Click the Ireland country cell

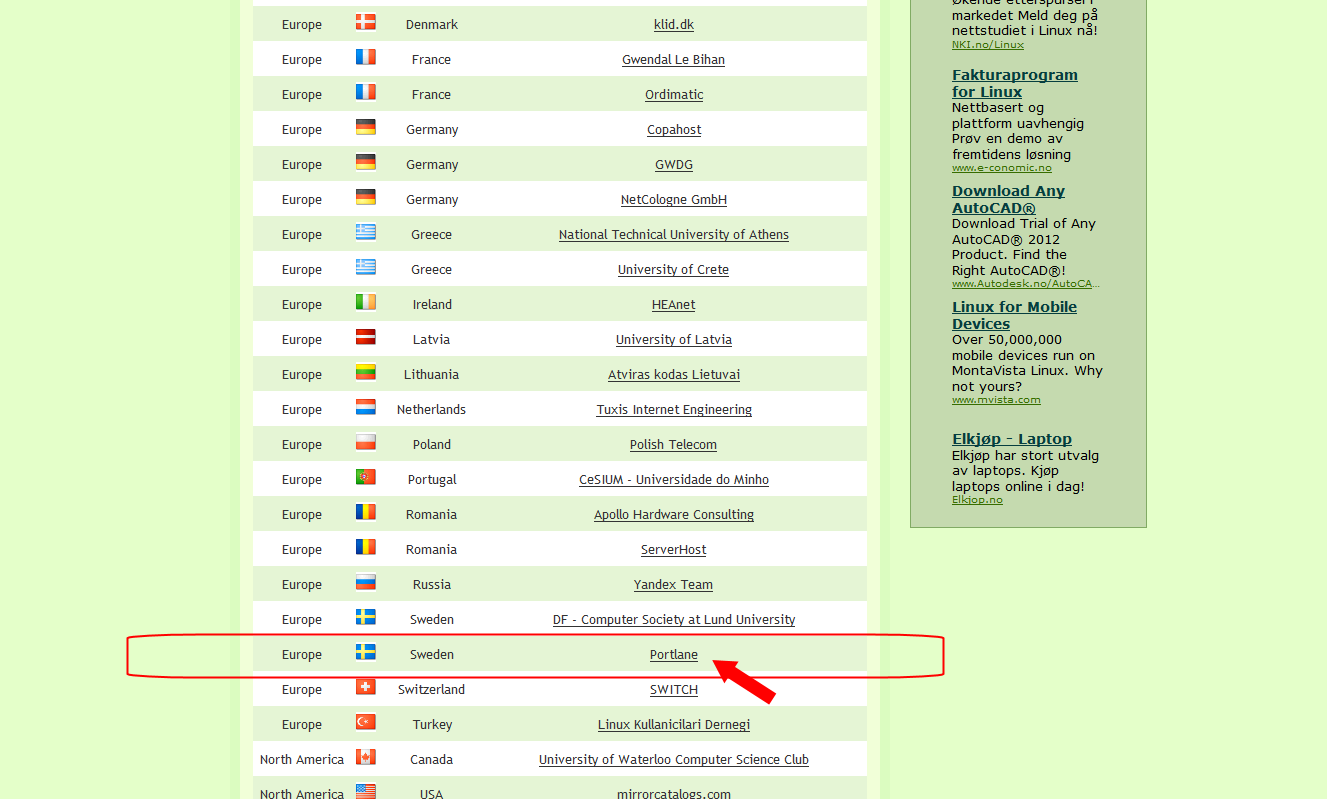[x=432, y=305]
